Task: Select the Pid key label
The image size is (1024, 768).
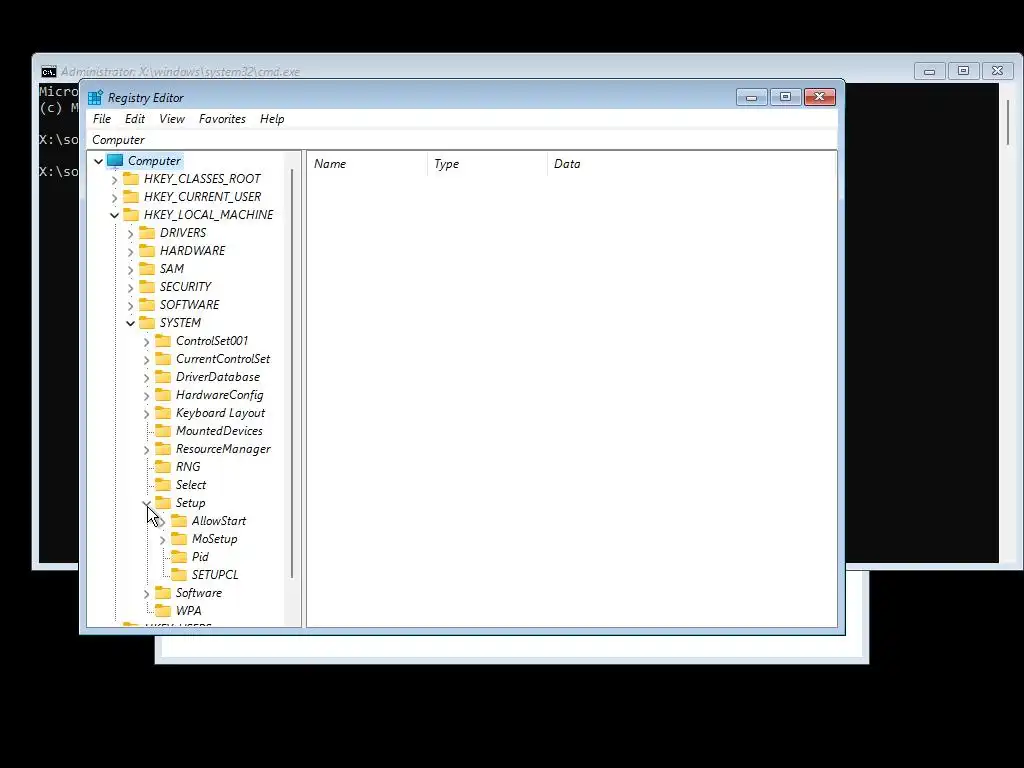Action: 200,557
